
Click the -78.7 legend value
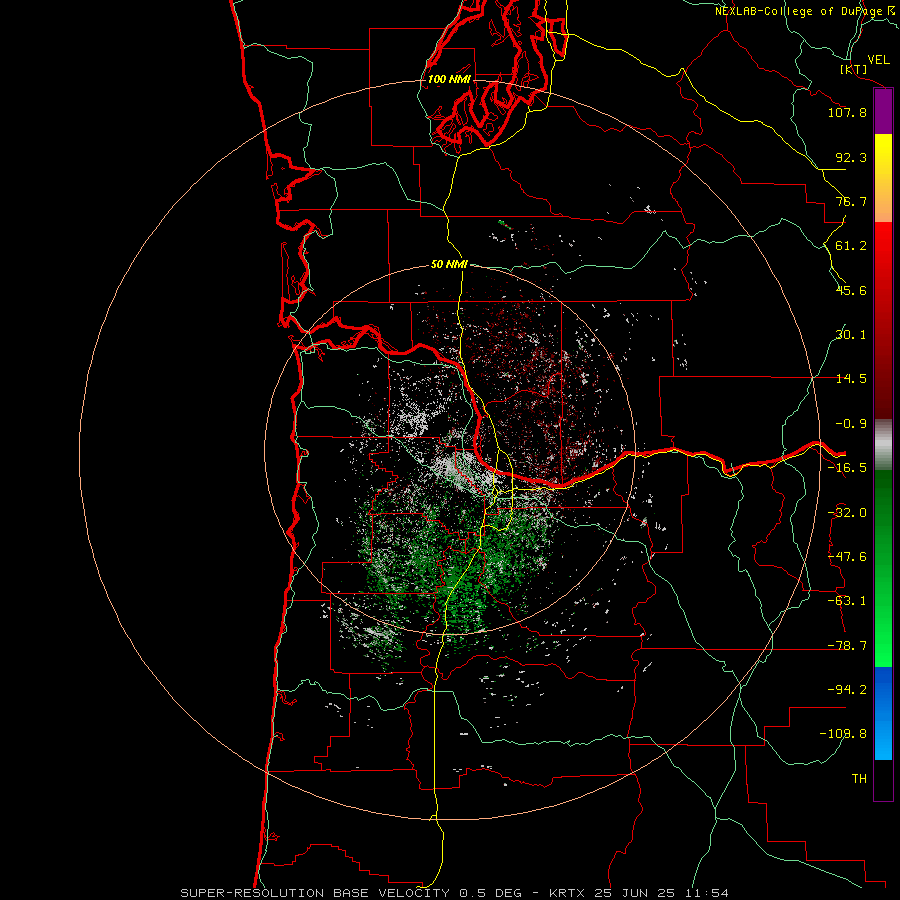pos(847,646)
